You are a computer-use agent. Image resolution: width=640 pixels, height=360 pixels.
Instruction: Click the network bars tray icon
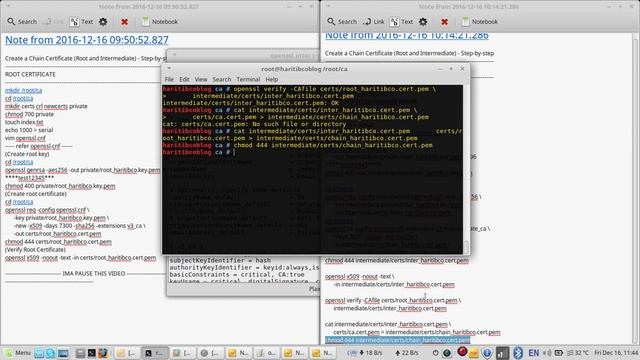tap(502, 353)
